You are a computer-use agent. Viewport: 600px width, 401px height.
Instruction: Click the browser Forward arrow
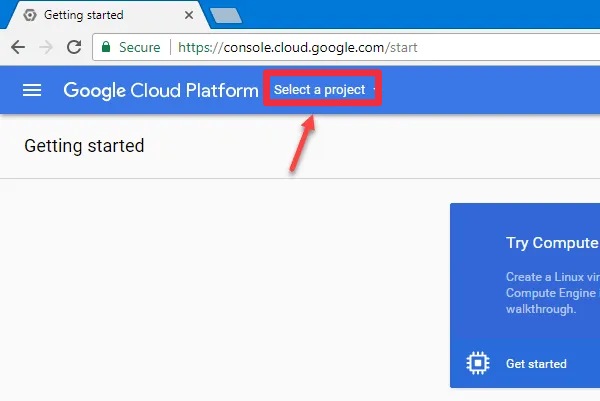coord(45,47)
